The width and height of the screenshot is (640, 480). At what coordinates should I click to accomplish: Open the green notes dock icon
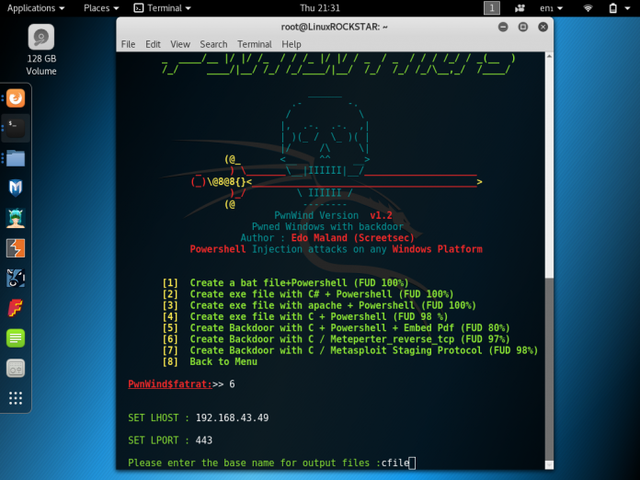tap(16, 338)
